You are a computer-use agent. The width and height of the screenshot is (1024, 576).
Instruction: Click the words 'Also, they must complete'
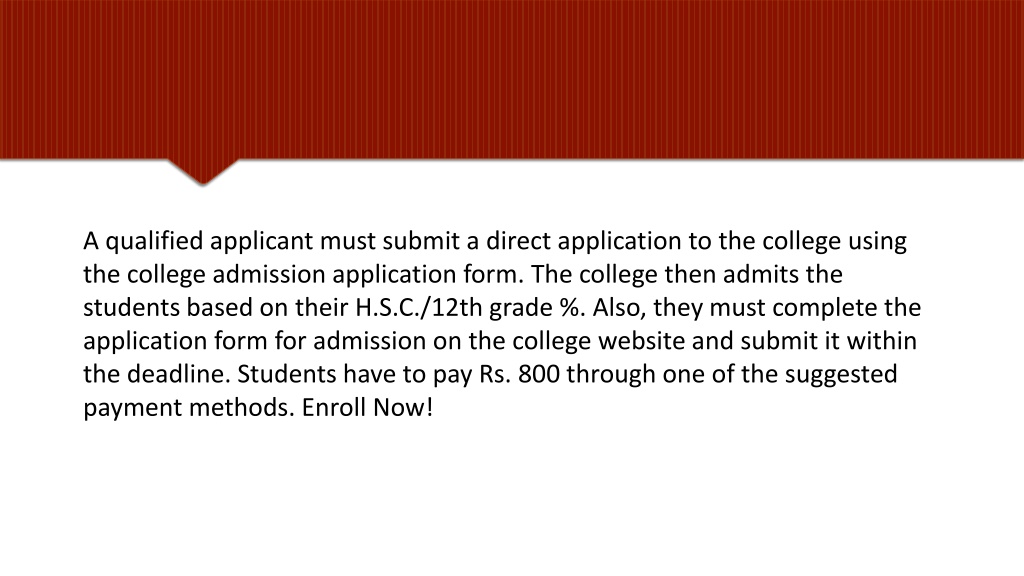(x=734, y=308)
